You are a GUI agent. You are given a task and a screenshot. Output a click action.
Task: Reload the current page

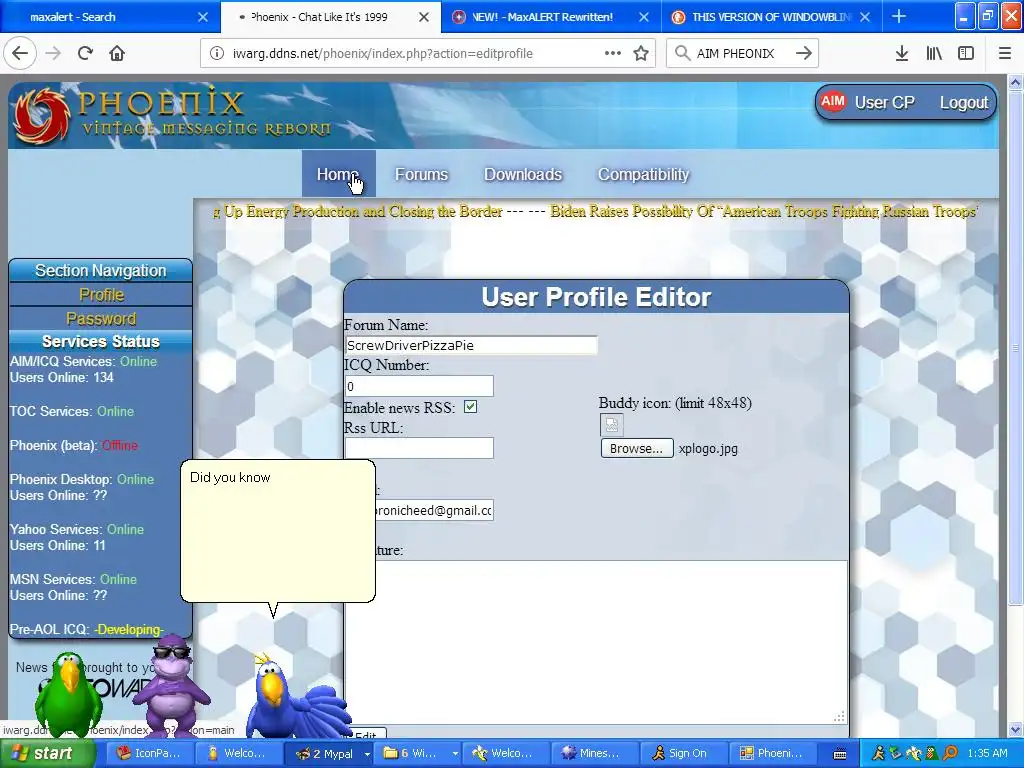86,54
